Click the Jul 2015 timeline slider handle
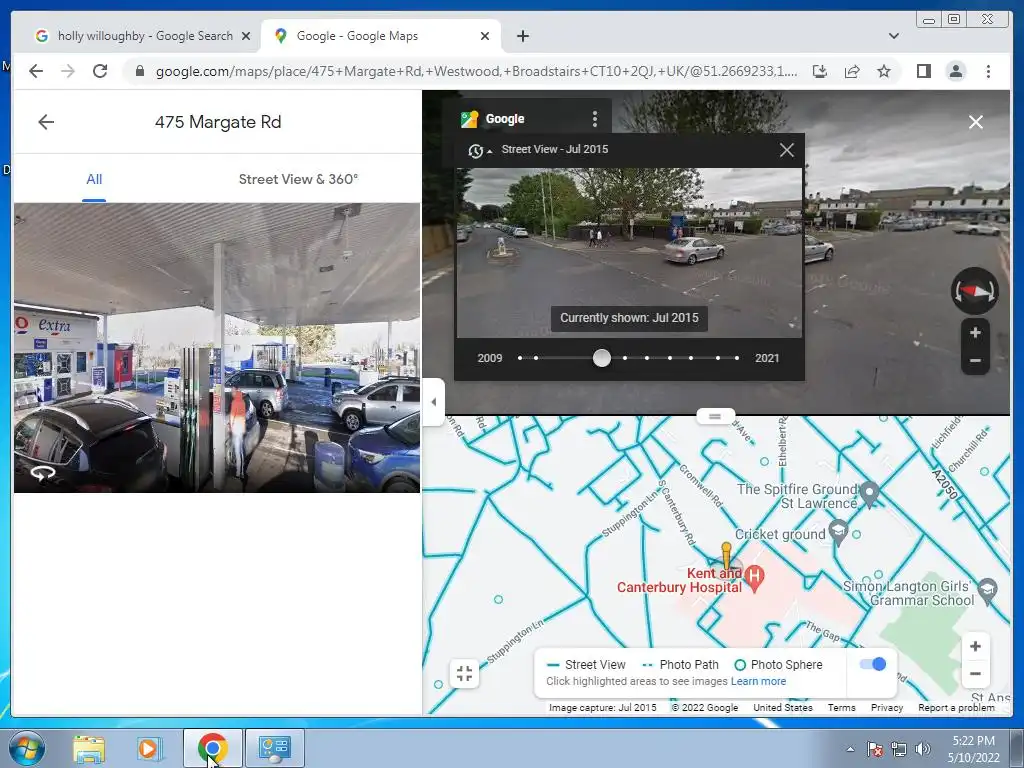The image size is (1024, 768). (601, 358)
